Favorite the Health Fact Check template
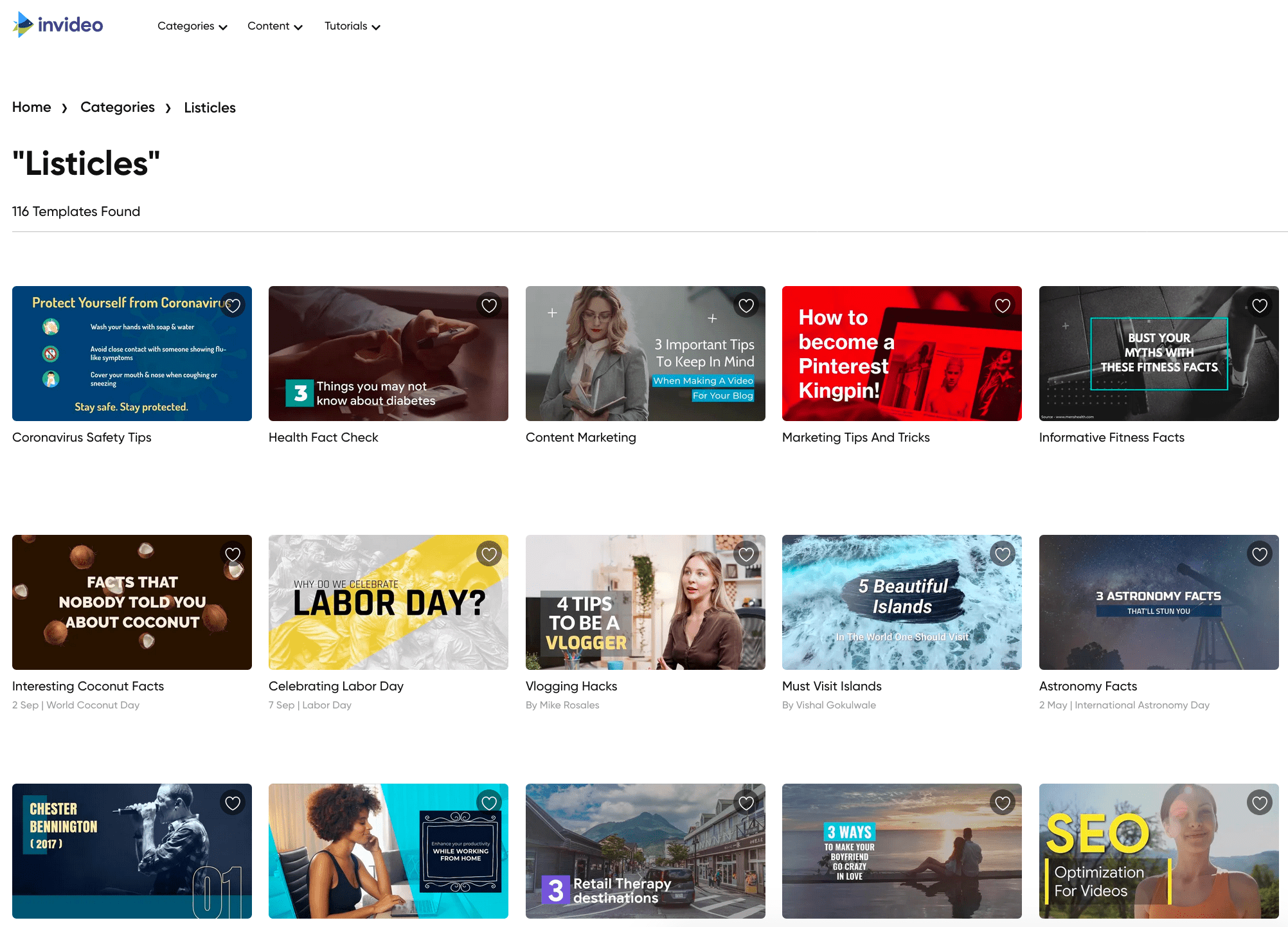This screenshot has width=1288, height=927. coord(489,305)
